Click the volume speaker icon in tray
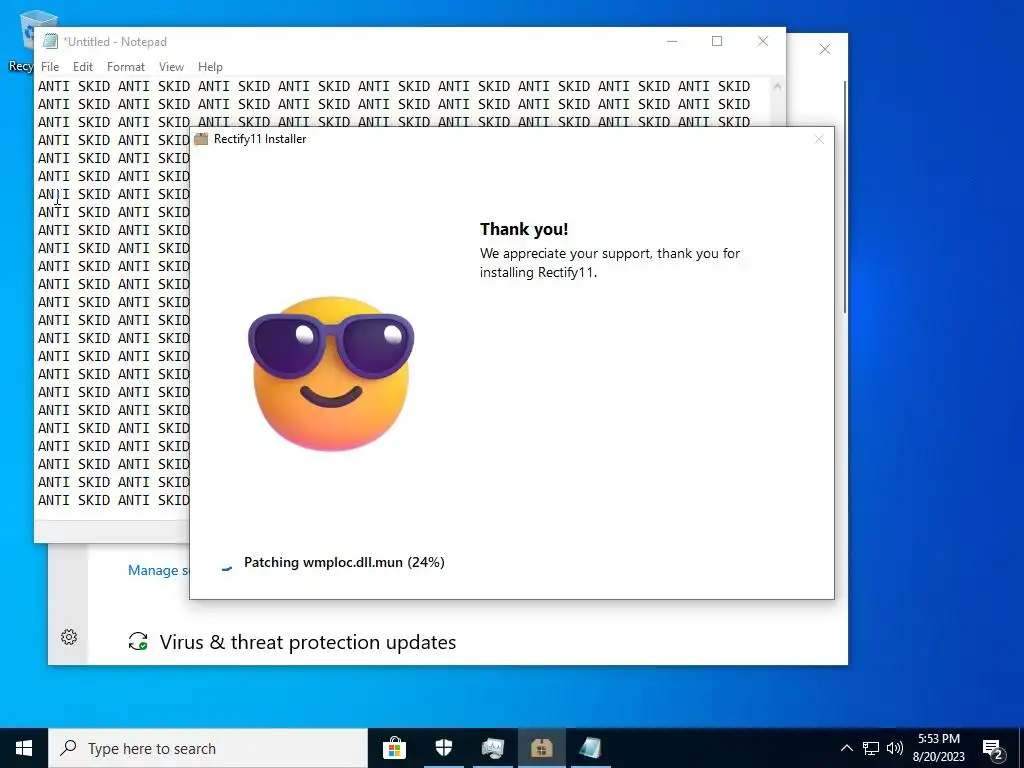 click(895, 748)
